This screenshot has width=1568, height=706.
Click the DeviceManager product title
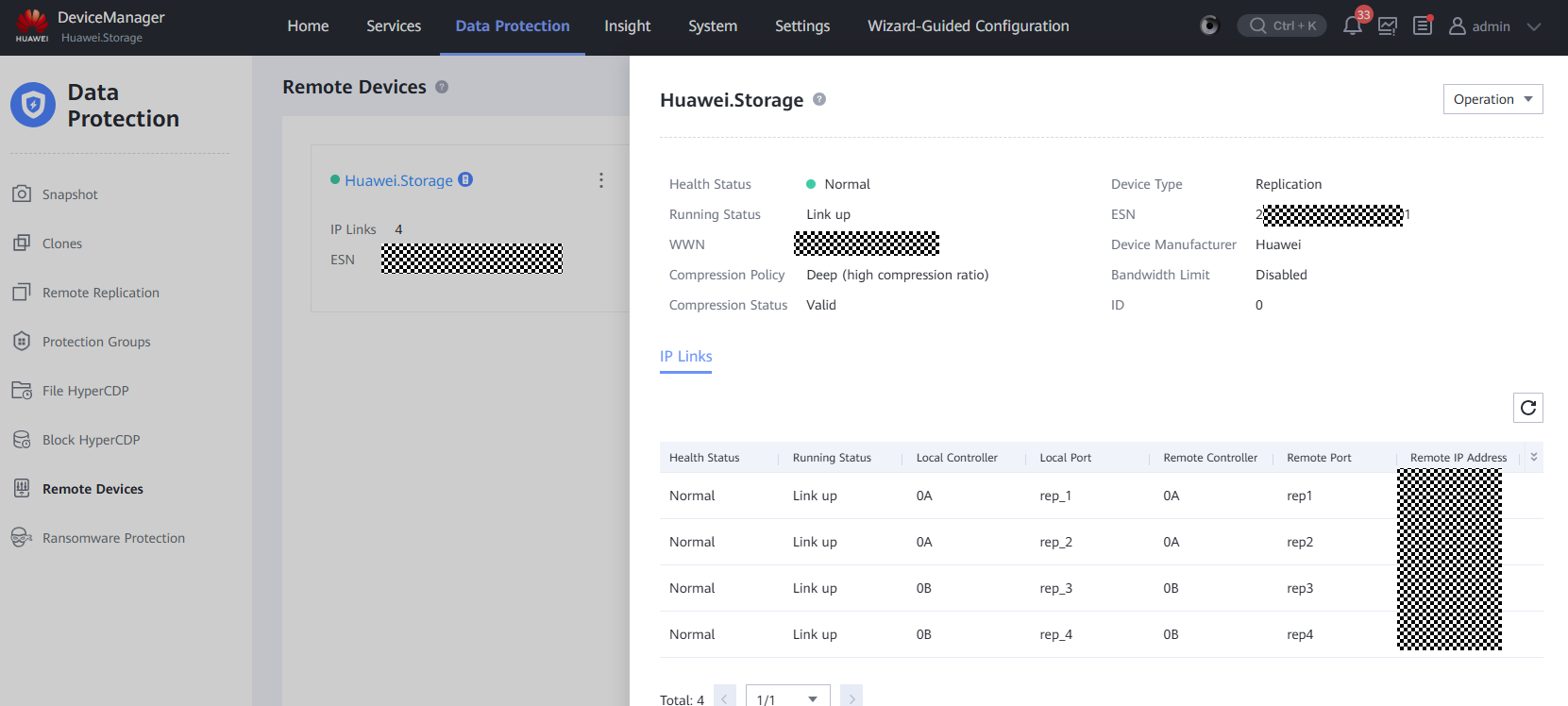pos(111,17)
